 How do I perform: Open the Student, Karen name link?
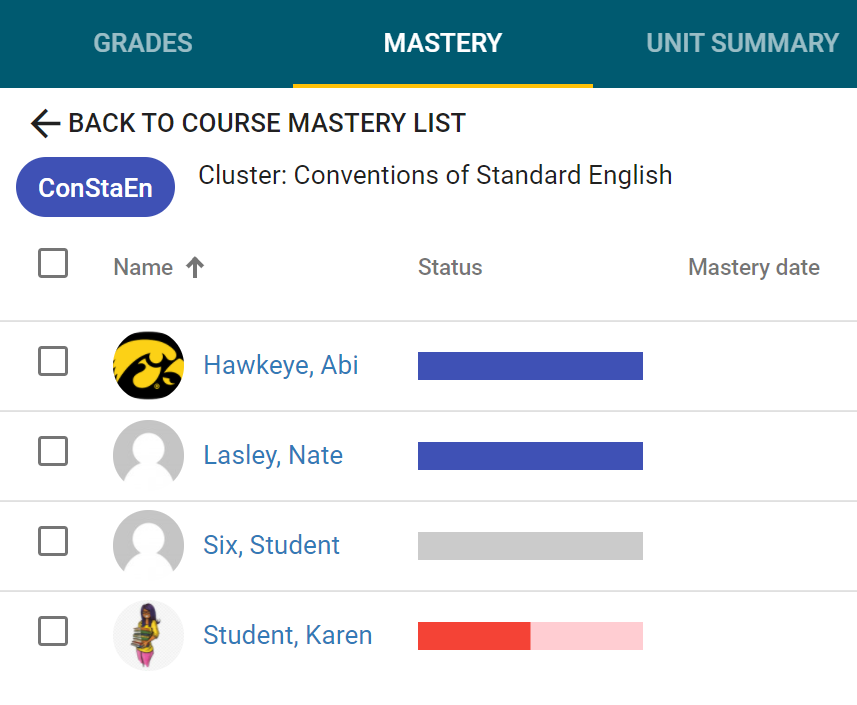coord(288,635)
